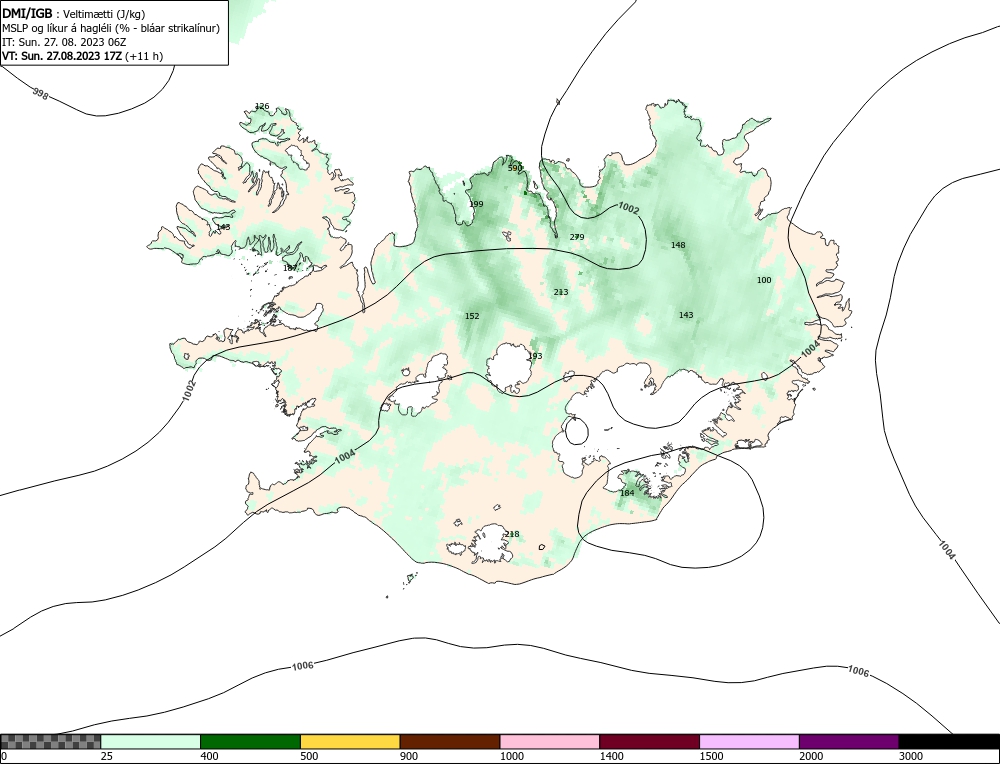Screen dimensions: 1000x764
Task: Pick the dark green 400–500 legend swatch
Action: tap(250, 741)
